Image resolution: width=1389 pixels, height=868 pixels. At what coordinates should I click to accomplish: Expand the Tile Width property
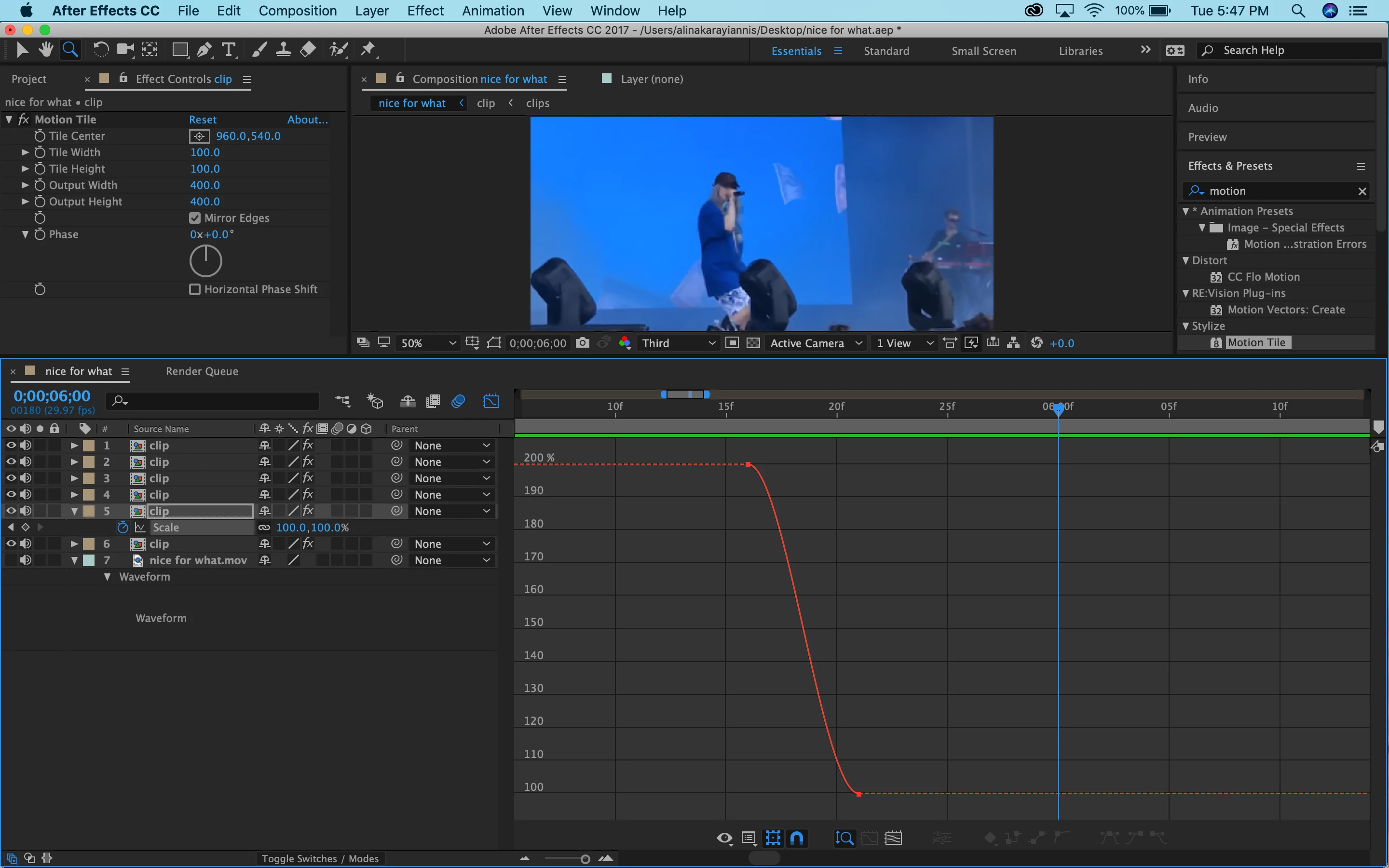coord(25,152)
